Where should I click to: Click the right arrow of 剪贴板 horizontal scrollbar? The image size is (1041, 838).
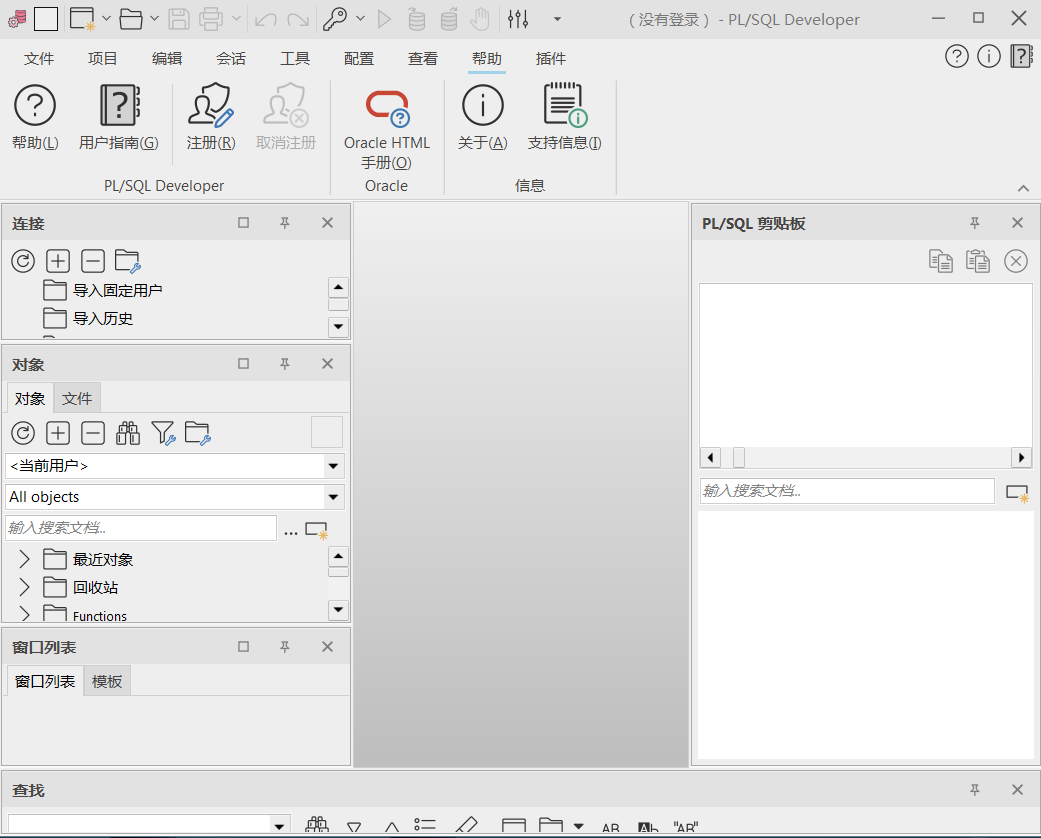point(1021,457)
